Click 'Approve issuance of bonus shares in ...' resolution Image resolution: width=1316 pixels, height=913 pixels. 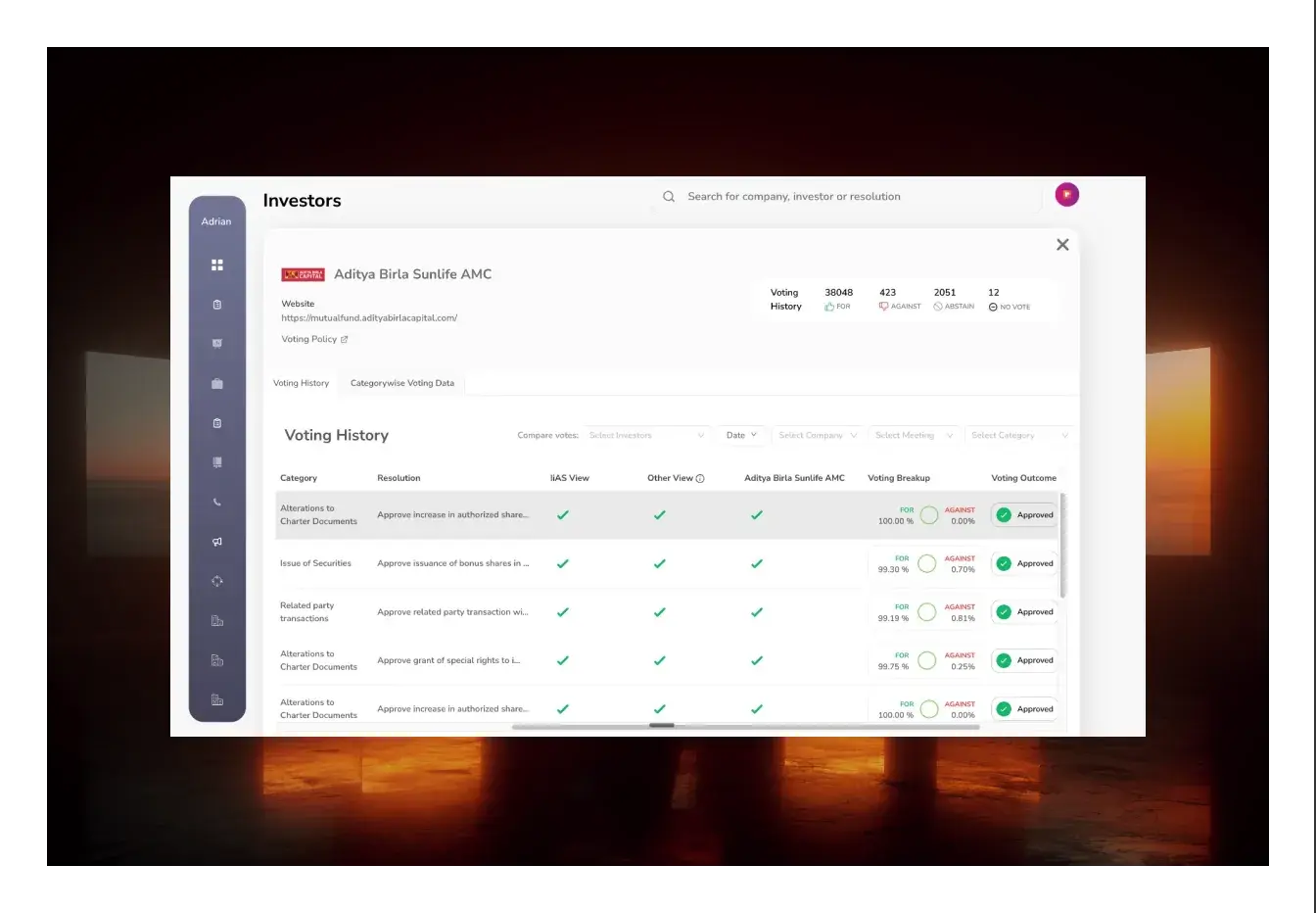pos(453,564)
